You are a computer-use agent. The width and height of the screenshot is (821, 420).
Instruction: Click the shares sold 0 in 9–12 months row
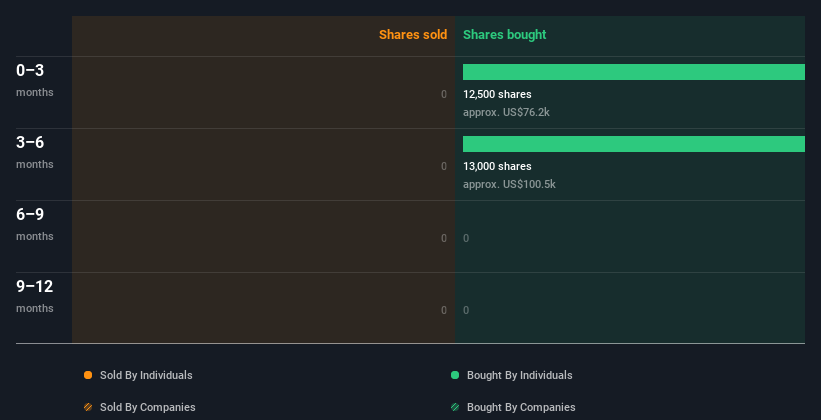pos(444,310)
